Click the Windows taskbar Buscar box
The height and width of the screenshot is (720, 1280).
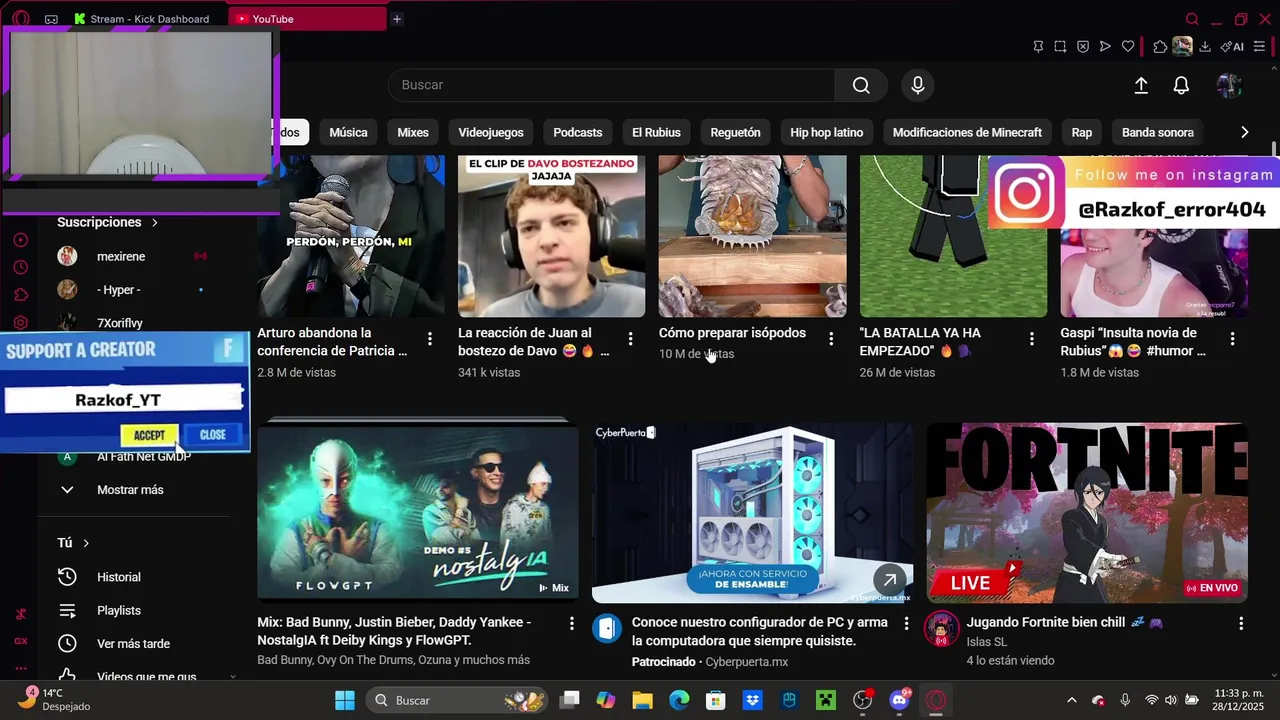455,700
